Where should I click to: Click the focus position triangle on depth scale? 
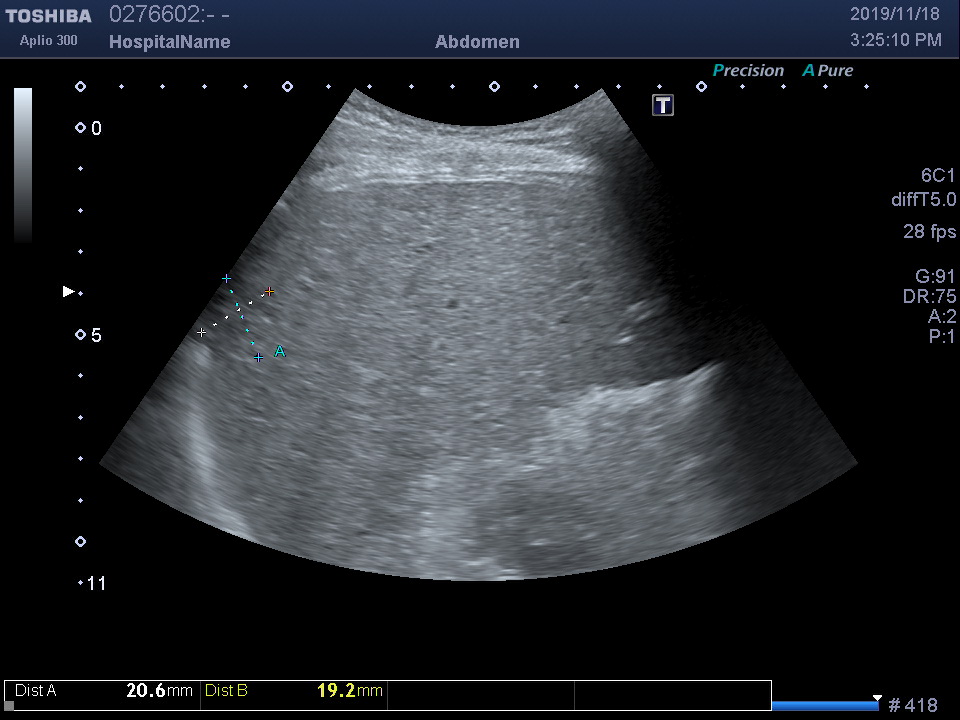[x=68, y=292]
